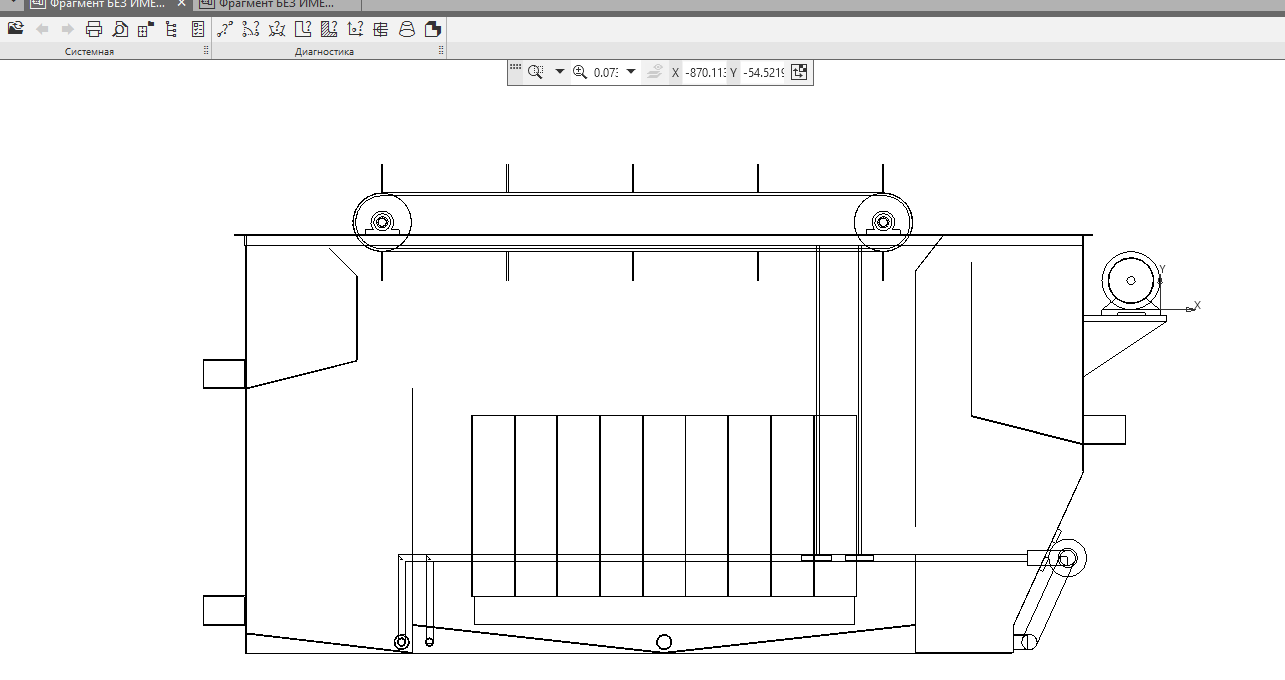
Task: Expand the zoom window dropdown arrow
Action: click(559, 72)
